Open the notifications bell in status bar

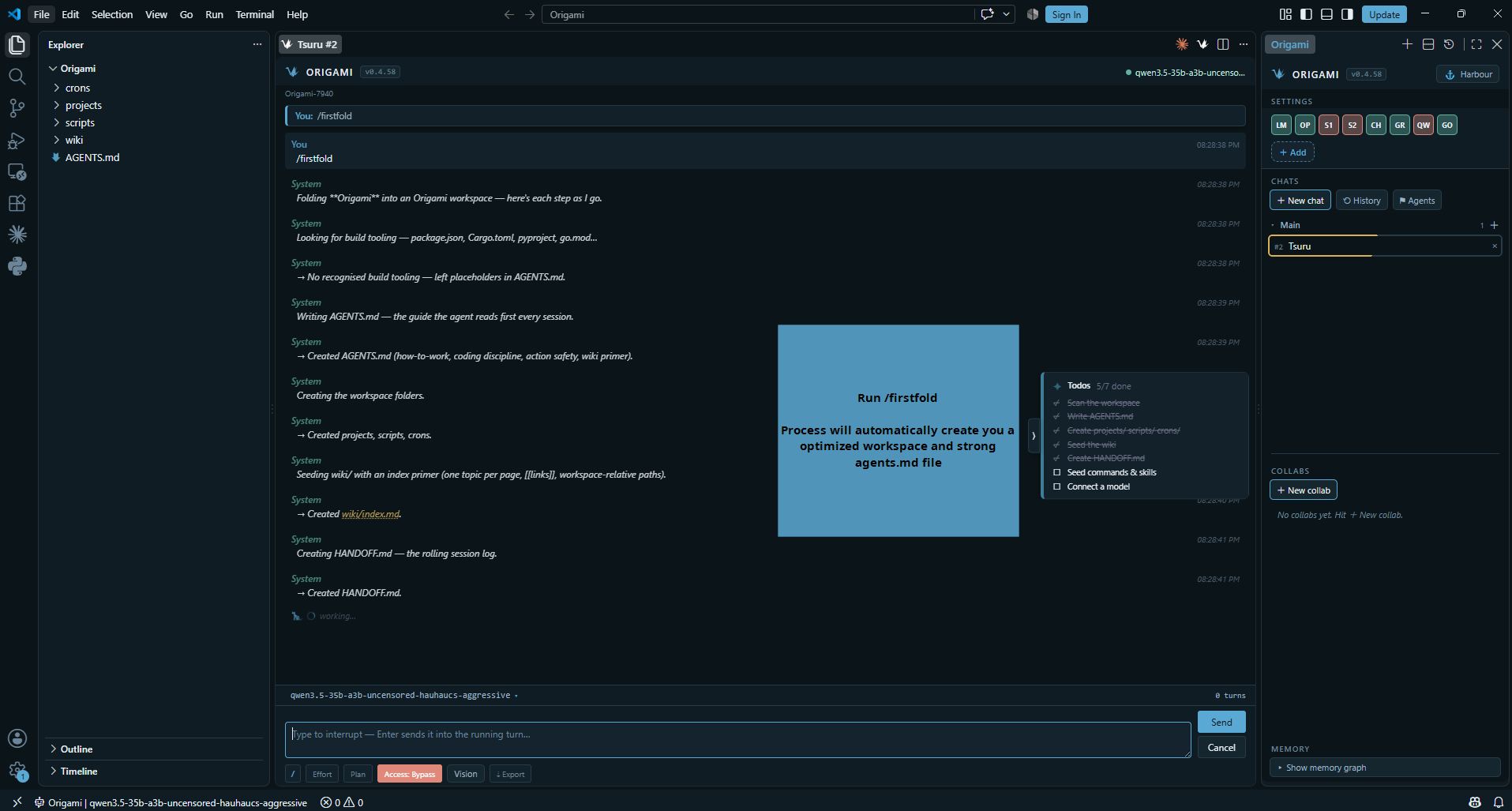(1498, 802)
